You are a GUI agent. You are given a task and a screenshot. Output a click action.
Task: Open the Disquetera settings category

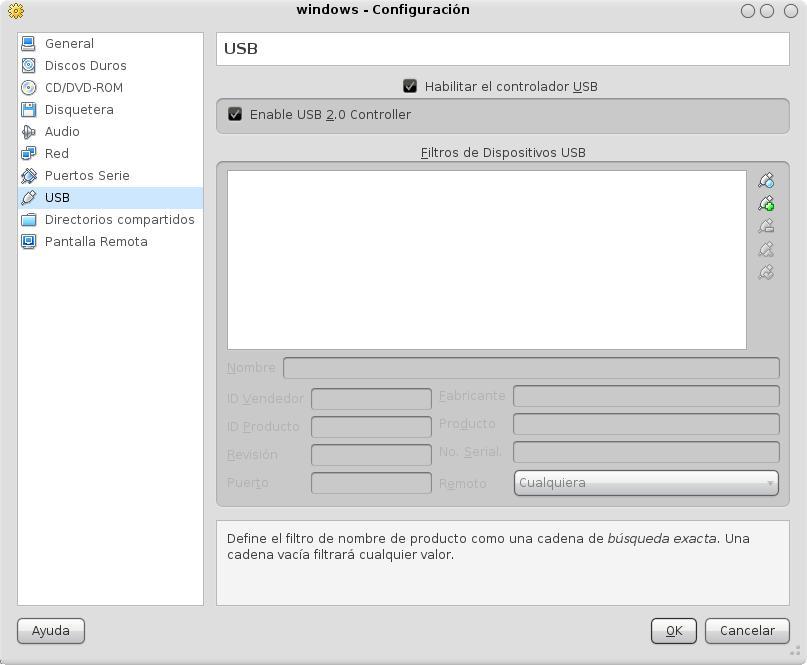click(x=110, y=110)
